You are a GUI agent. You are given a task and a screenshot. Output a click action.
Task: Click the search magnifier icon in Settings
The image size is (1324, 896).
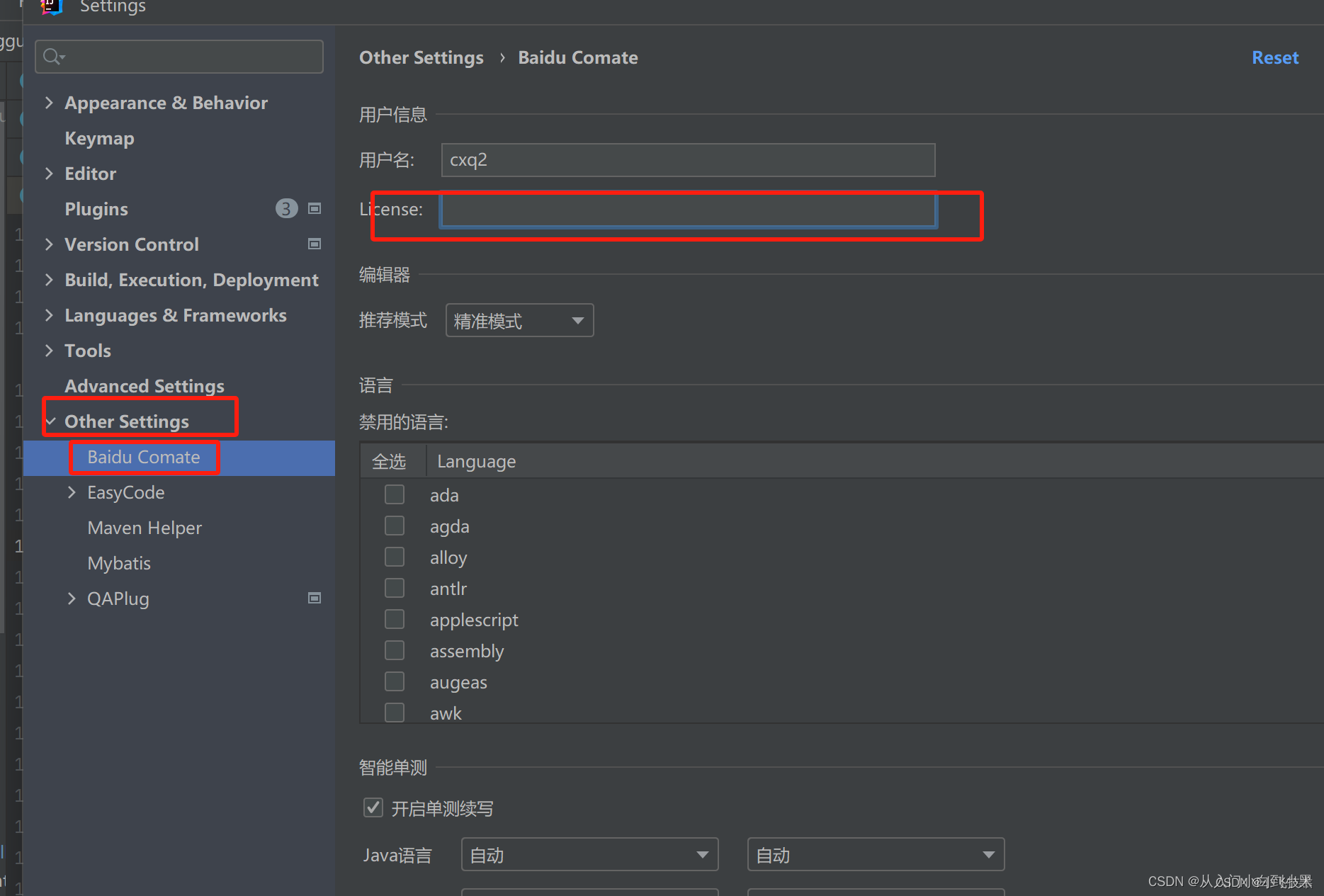click(54, 57)
